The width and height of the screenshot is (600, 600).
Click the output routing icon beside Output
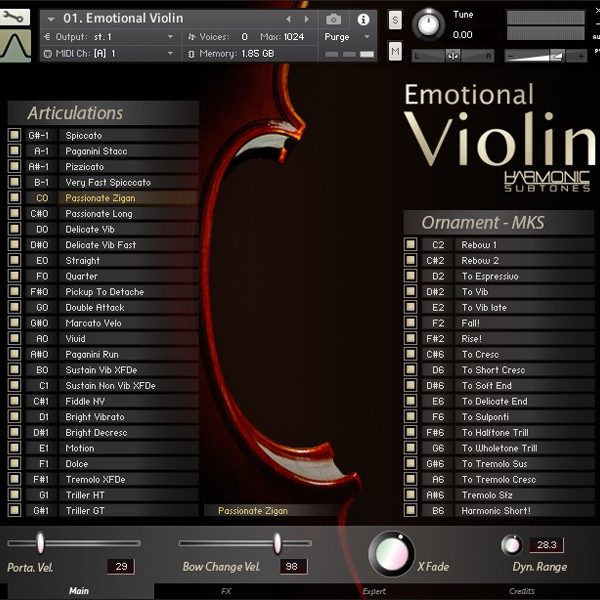pyautogui.click(x=47, y=37)
